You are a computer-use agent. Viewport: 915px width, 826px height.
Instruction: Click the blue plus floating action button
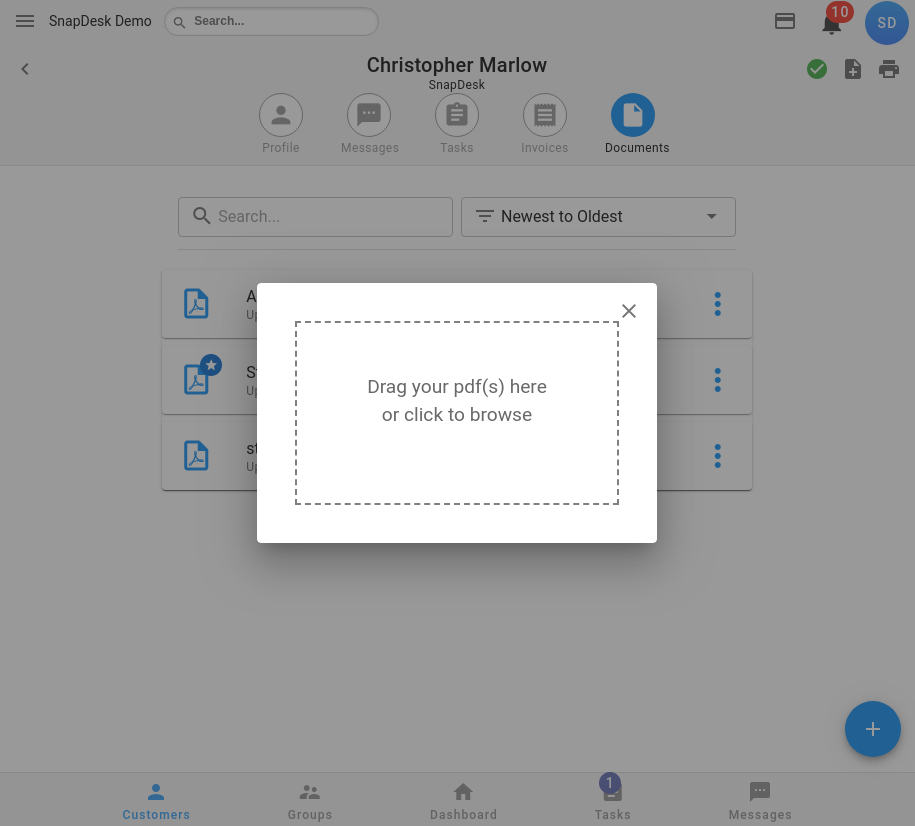point(872,729)
